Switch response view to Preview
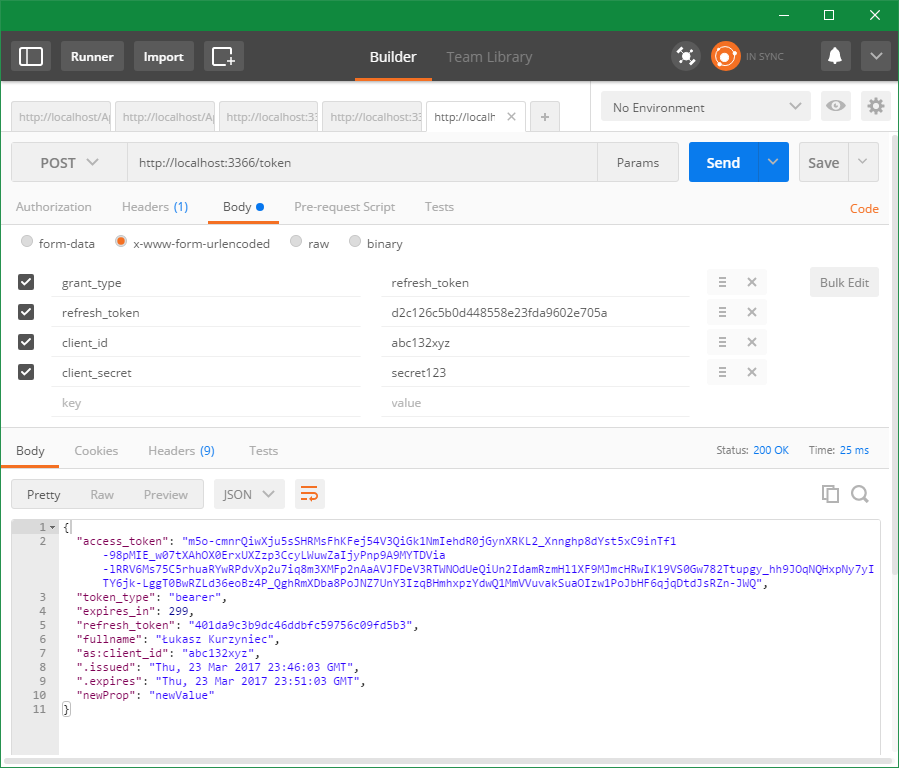 point(166,494)
